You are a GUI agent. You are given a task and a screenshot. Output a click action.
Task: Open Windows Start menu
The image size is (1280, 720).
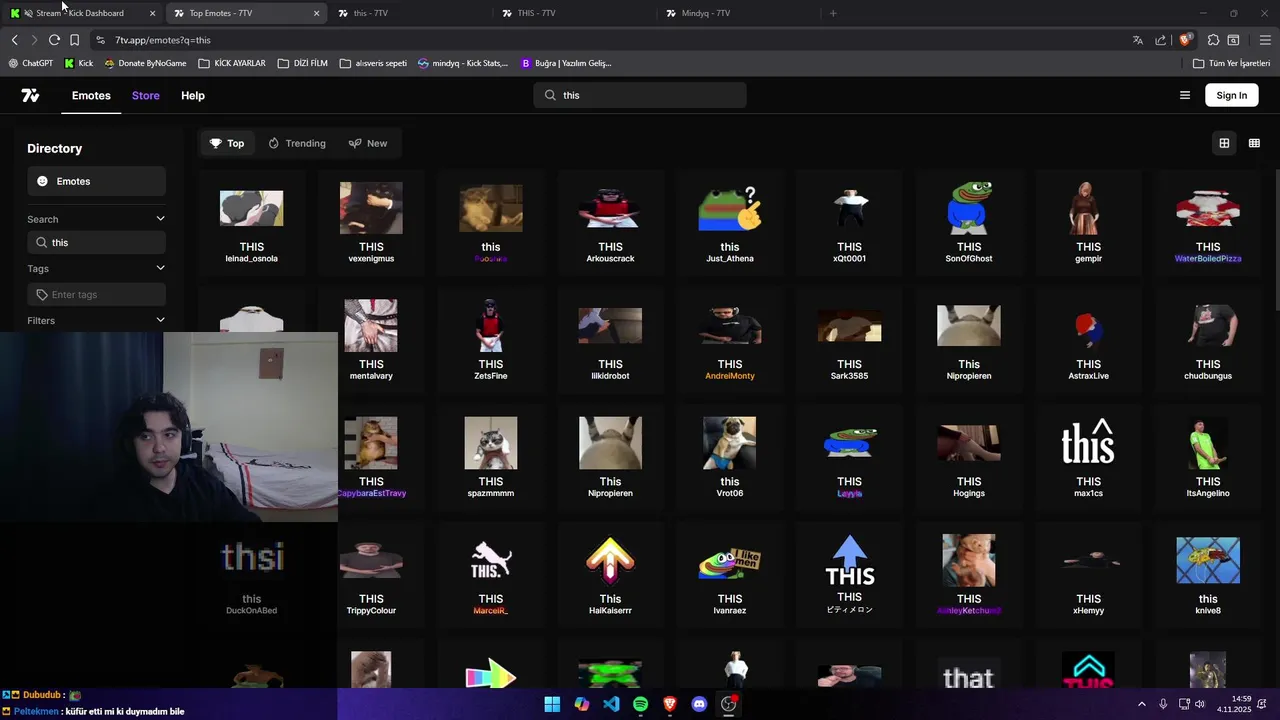552,704
